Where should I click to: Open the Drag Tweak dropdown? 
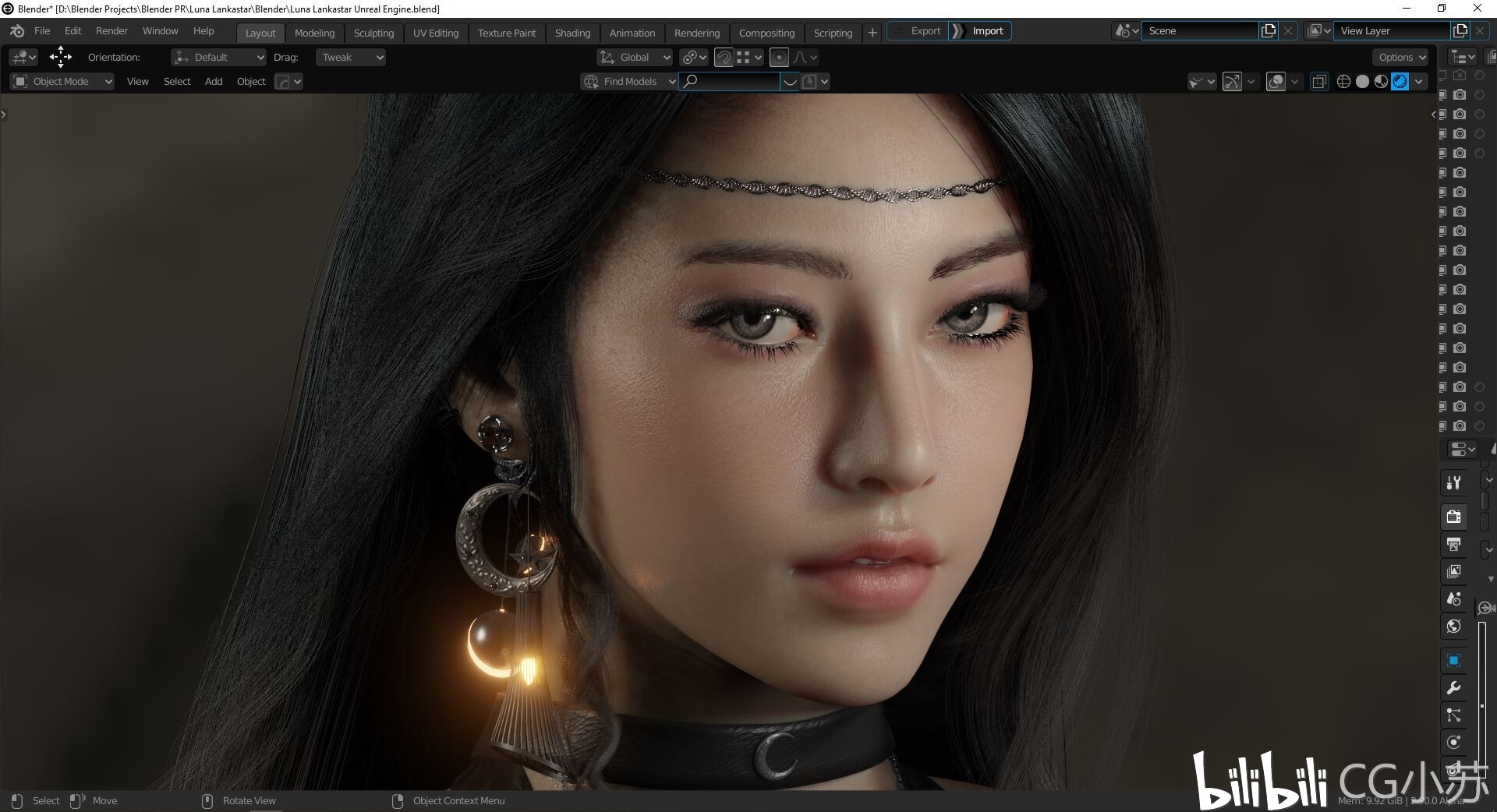(x=350, y=57)
